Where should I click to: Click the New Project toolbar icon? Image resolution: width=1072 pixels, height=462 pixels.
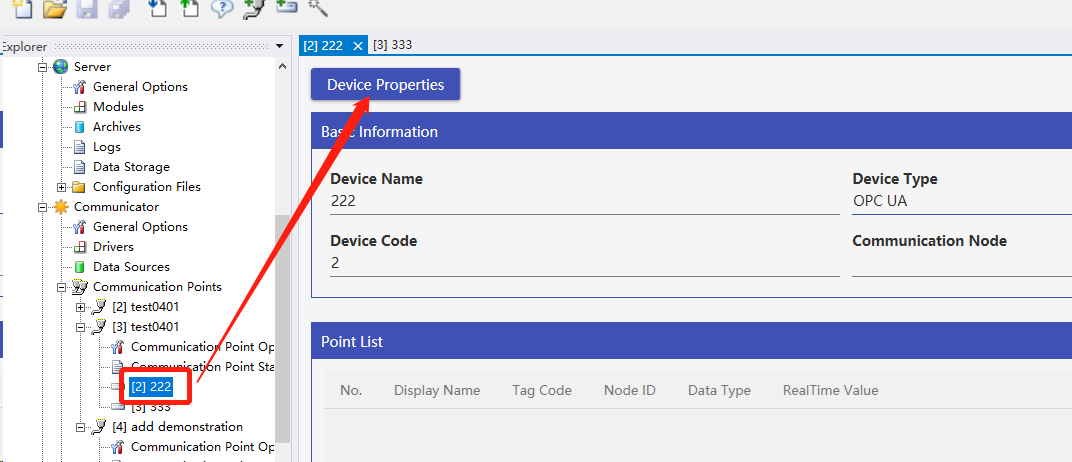pos(22,8)
